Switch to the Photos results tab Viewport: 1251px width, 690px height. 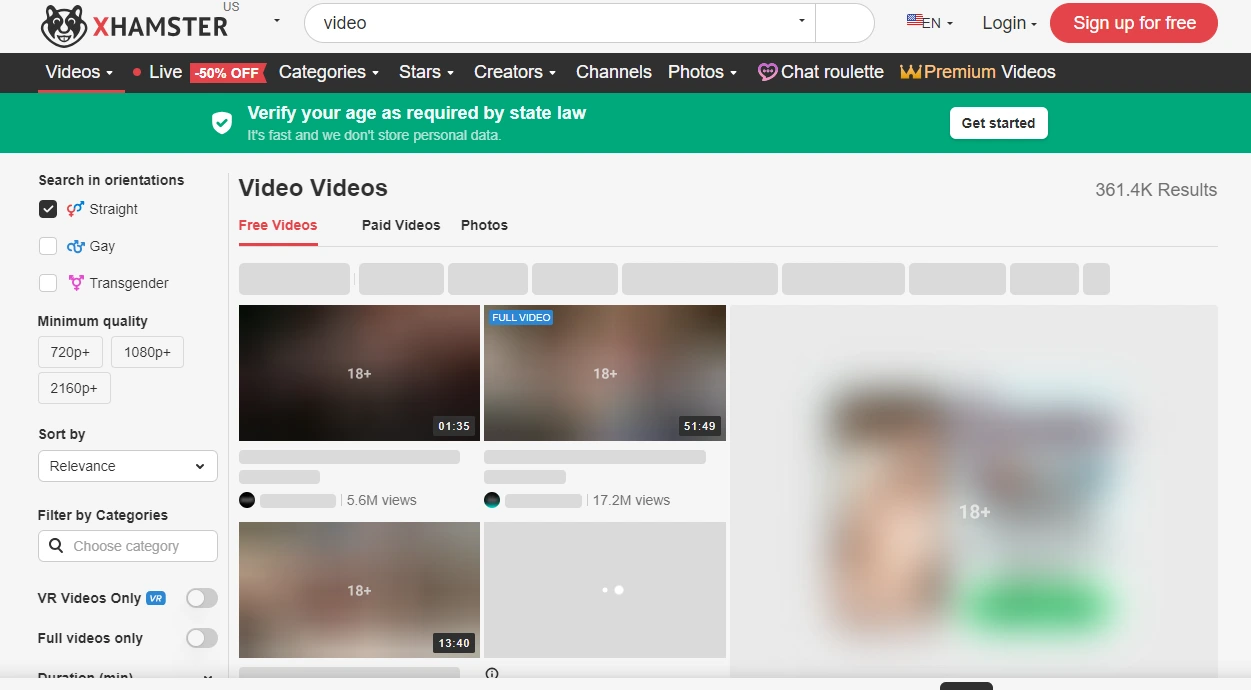point(484,225)
